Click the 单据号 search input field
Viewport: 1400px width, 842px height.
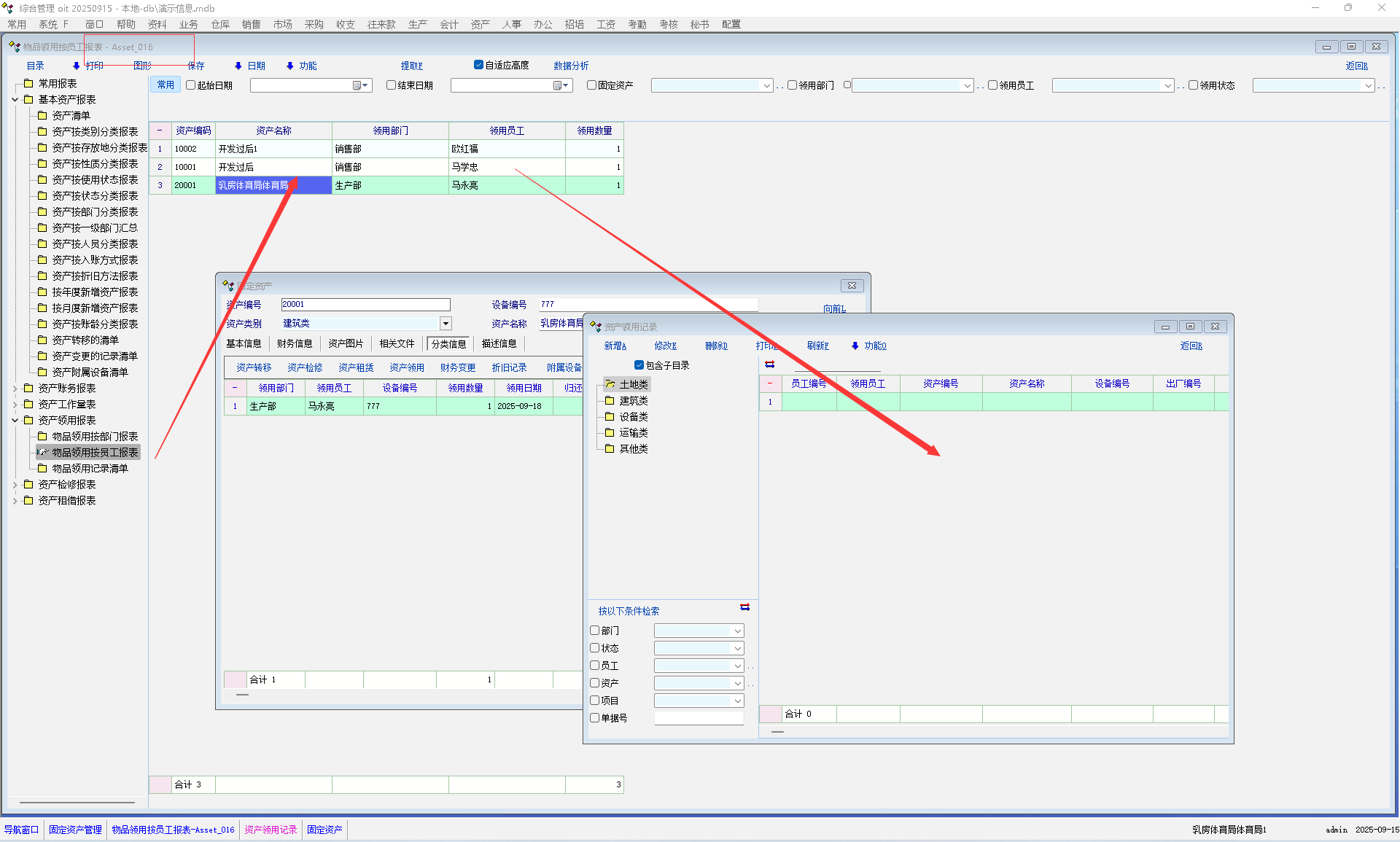(699, 718)
